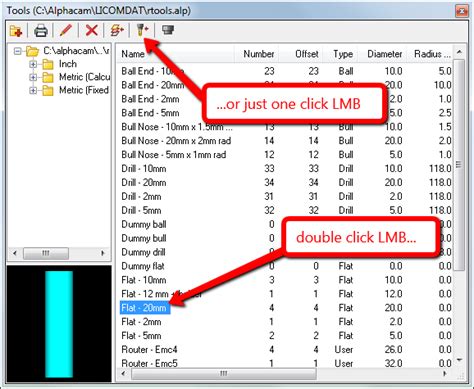This screenshot has width=474, height=389.
Task: Select the Metric (Fixed folder
Action: point(84,90)
